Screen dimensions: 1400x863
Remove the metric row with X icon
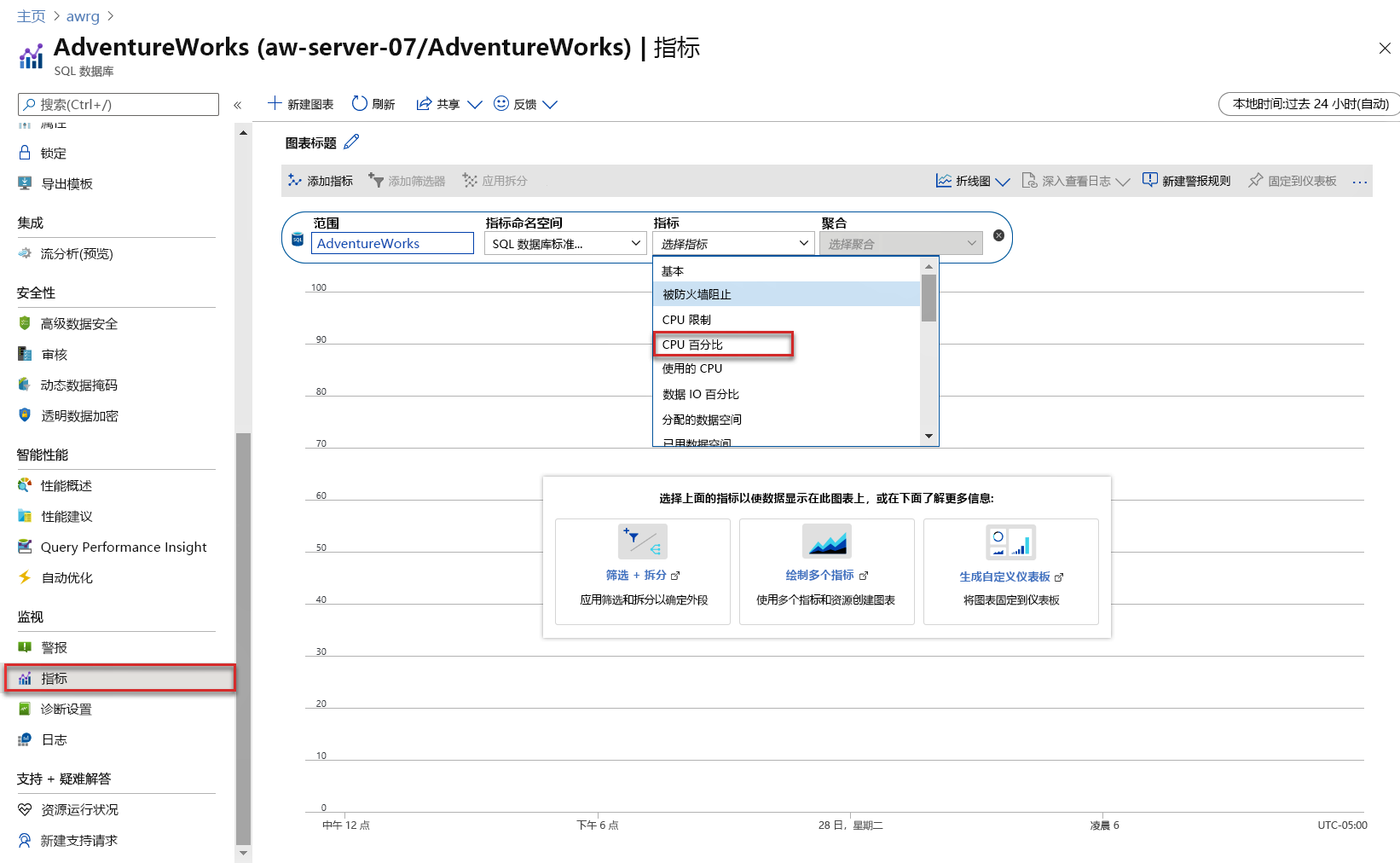(998, 235)
